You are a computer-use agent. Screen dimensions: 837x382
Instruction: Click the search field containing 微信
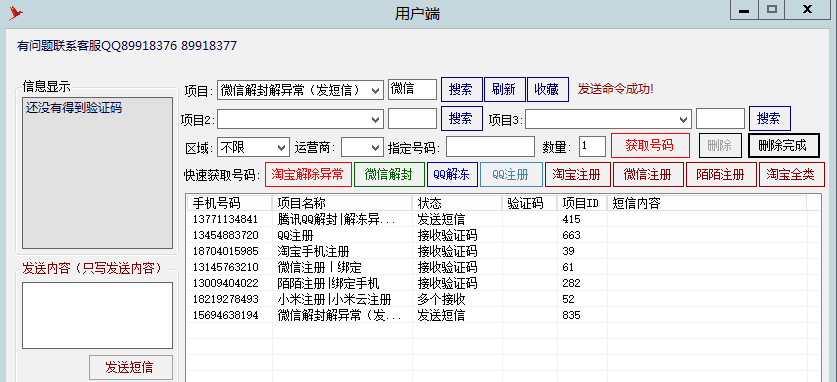[x=412, y=89]
